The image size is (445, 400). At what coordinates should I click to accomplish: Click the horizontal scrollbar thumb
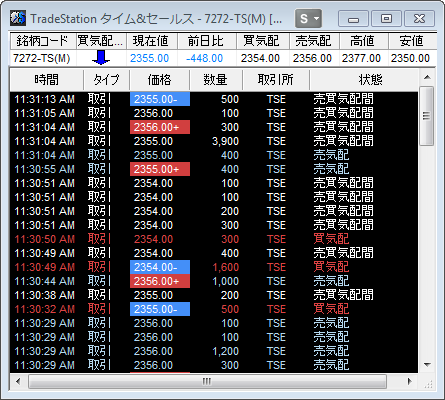(x=207, y=381)
